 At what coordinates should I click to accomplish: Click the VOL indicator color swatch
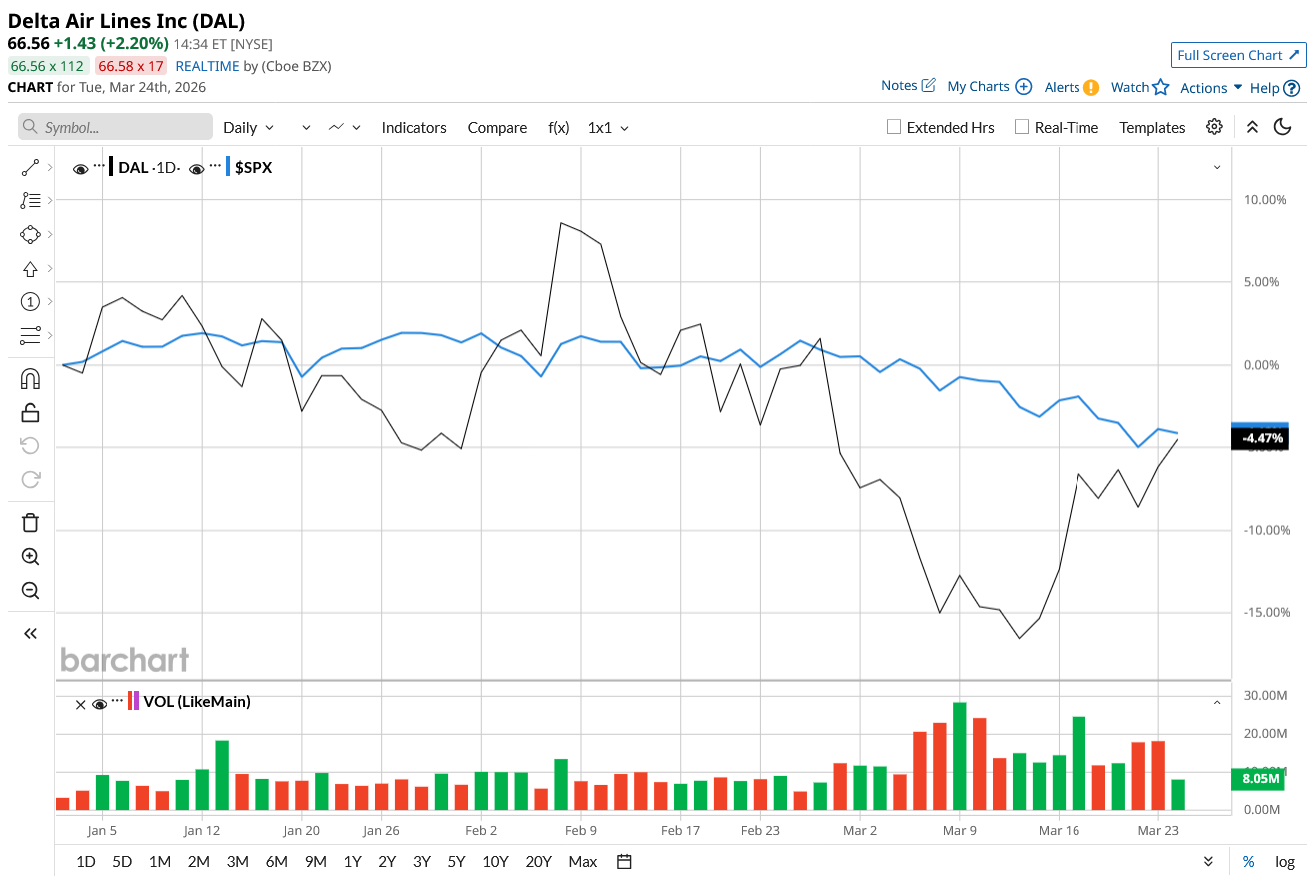pyautogui.click(x=134, y=701)
